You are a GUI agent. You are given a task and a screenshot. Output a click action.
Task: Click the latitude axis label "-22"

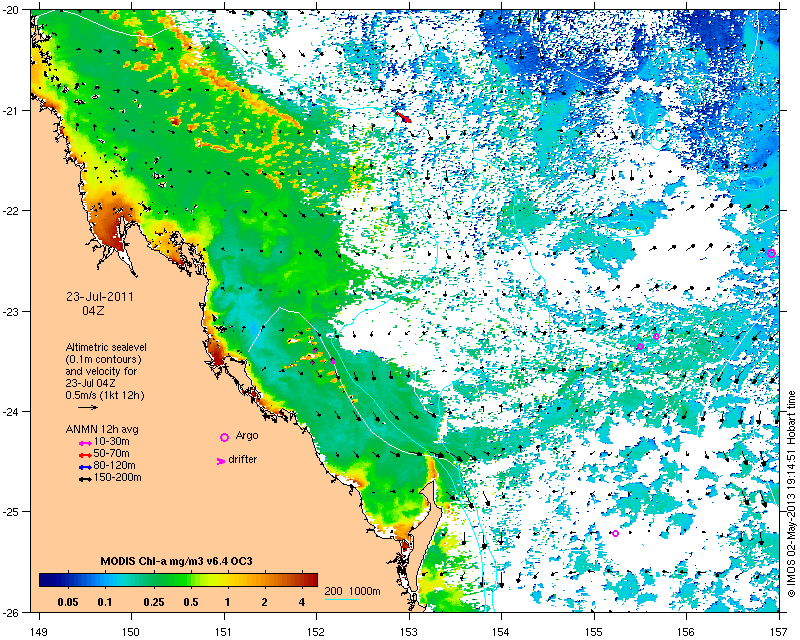(10, 211)
